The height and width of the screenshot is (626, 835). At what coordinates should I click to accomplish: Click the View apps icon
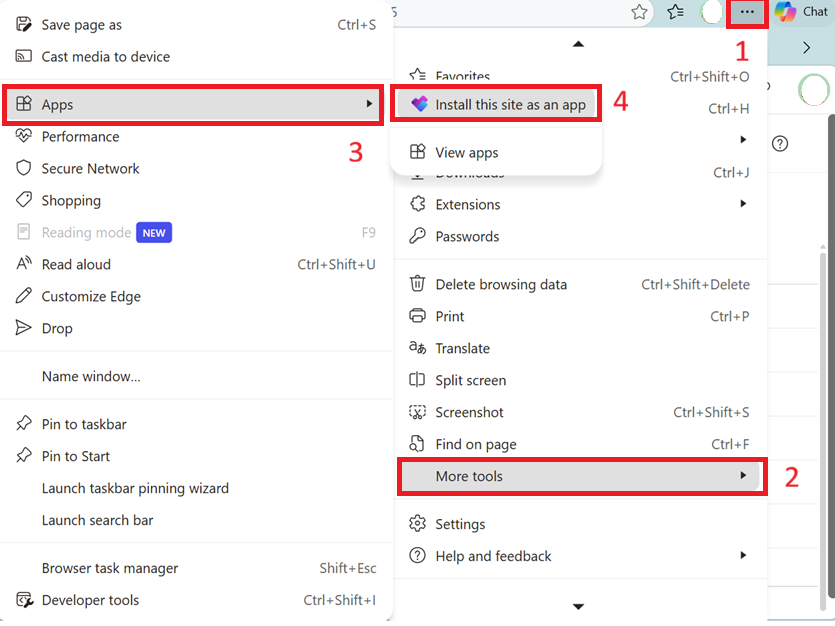click(418, 152)
